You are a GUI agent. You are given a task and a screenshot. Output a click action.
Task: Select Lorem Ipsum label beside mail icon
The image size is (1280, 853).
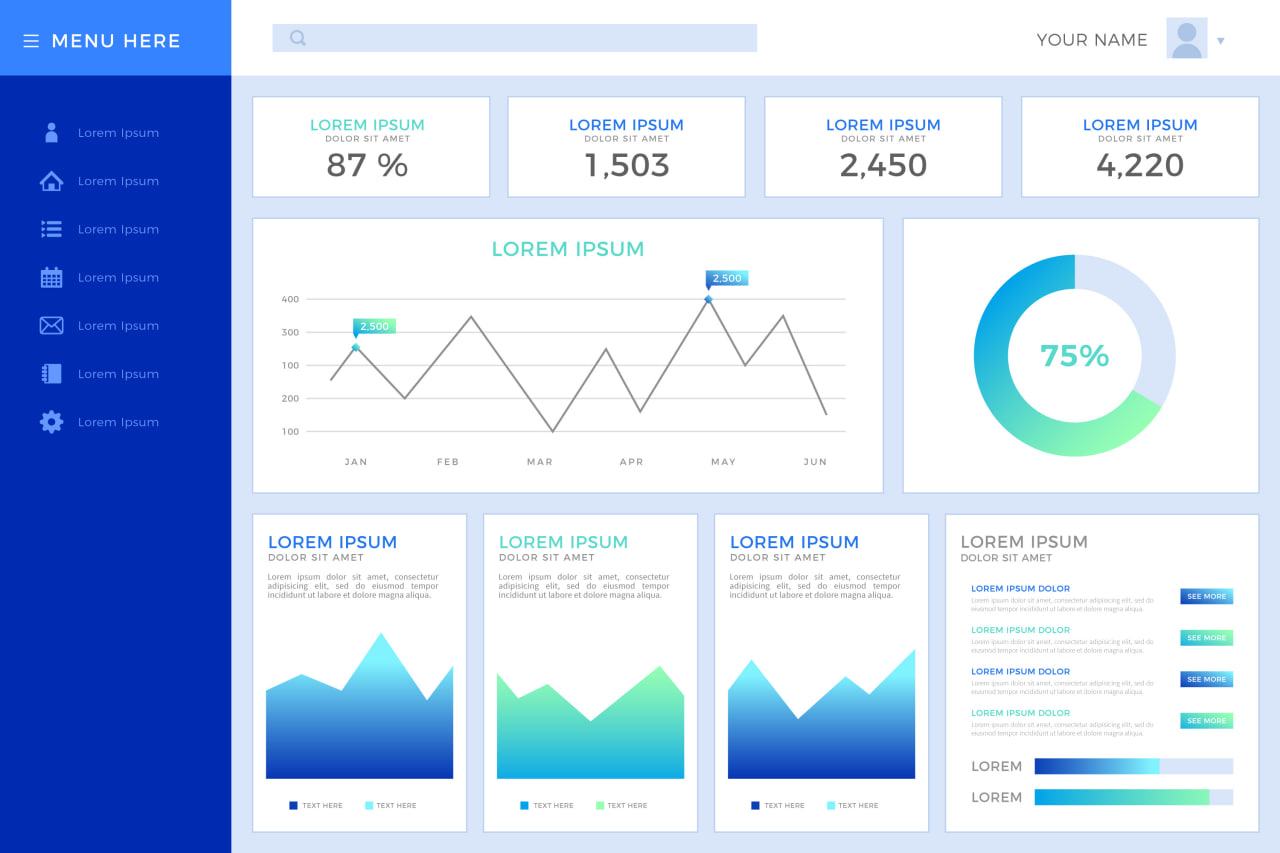tap(118, 325)
